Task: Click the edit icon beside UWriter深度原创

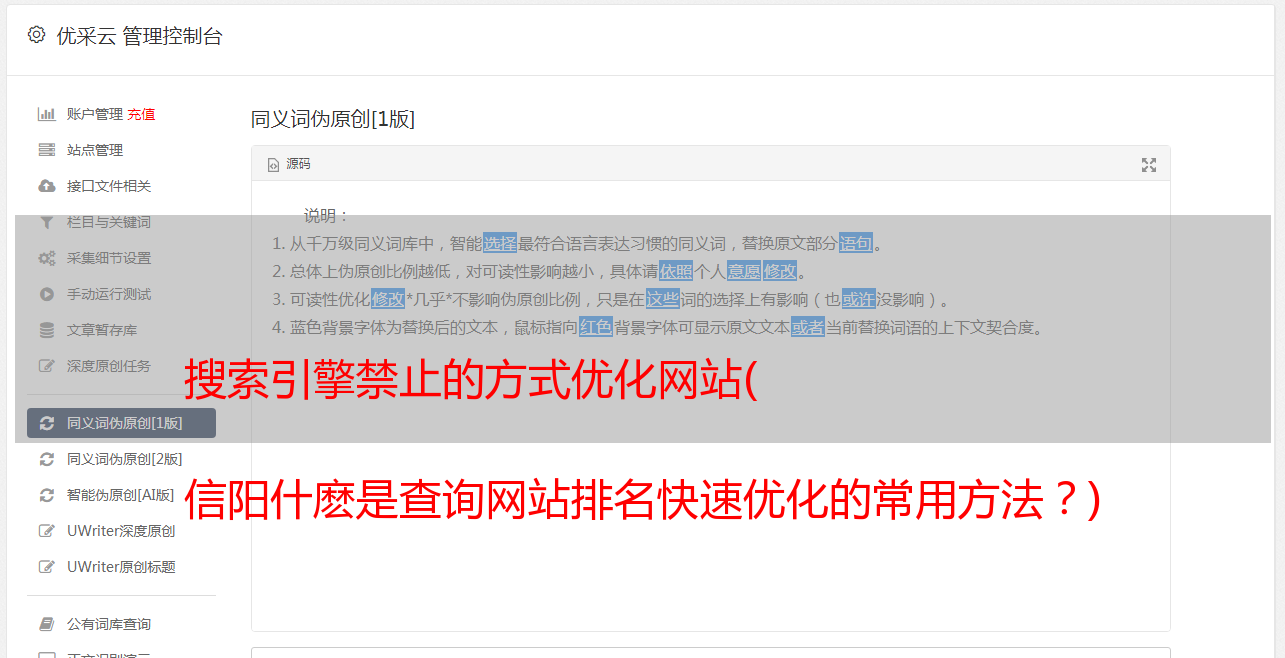Action: point(46,531)
